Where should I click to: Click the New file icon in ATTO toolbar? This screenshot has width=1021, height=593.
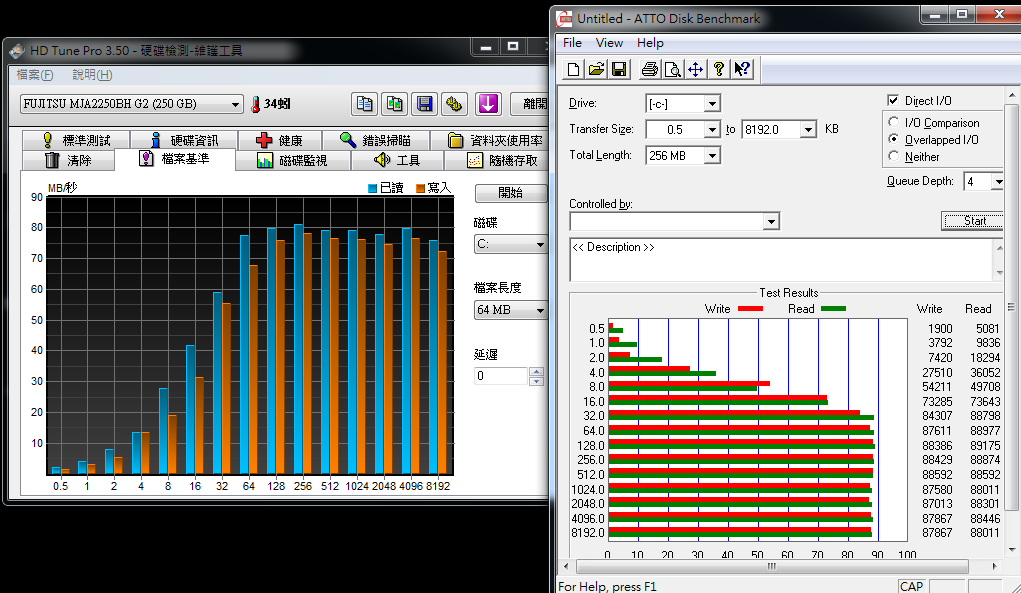tap(573, 69)
